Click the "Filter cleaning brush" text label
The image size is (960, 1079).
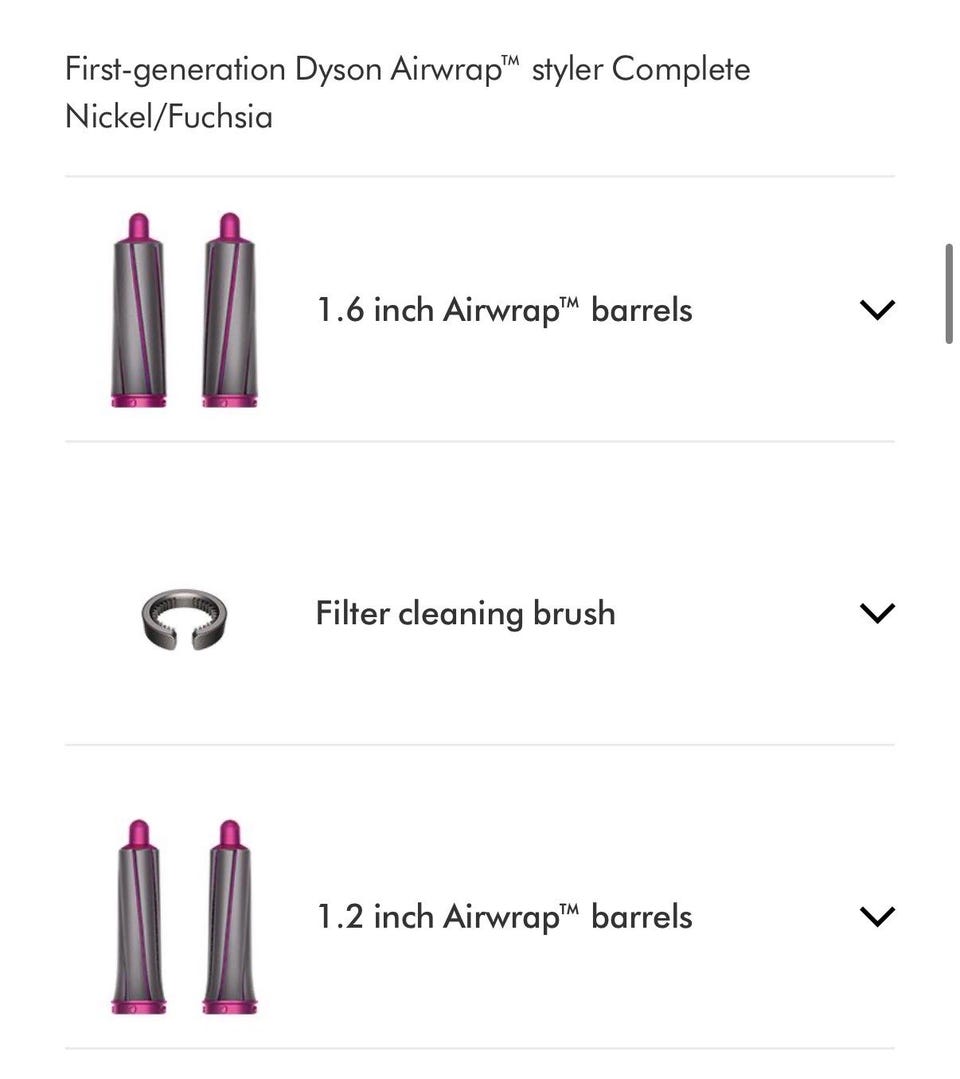tap(465, 613)
